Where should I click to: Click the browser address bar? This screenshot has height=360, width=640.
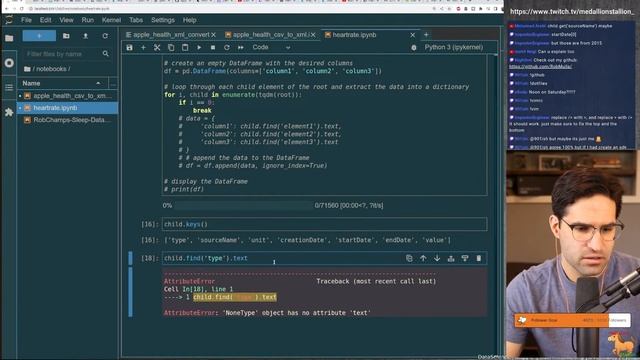(x=229, y=9)
